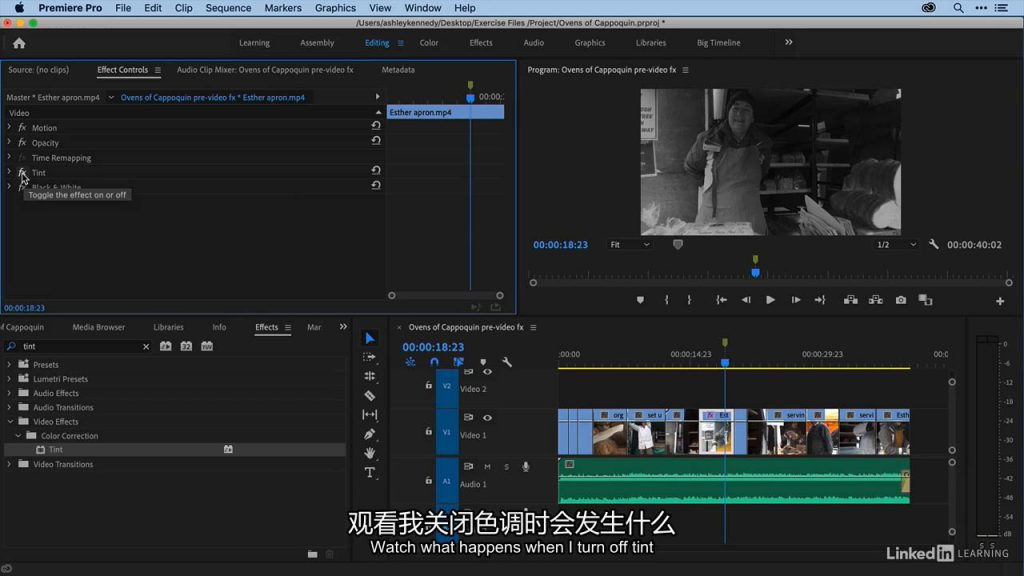The width and height of the screenshot is (1024, 576).
Task: Select the Ripple Edit tool
Action: point(370,376)
